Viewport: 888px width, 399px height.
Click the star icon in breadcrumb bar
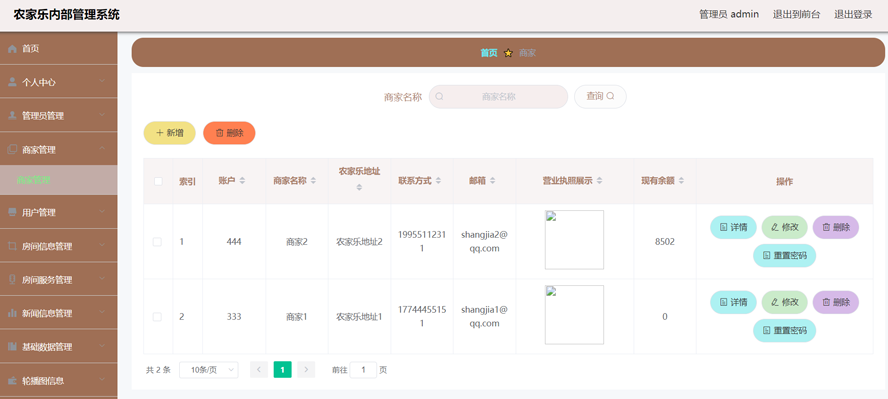click(508, 53)
